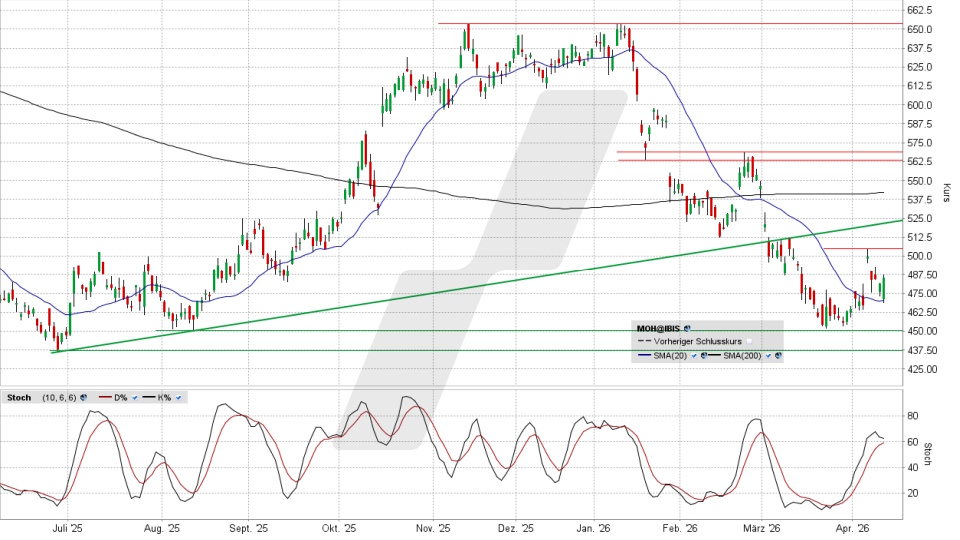The height and width of the screenshot is (540, 960).
Task: Click the 650.0 price level on axis
Action: point(919,29)
